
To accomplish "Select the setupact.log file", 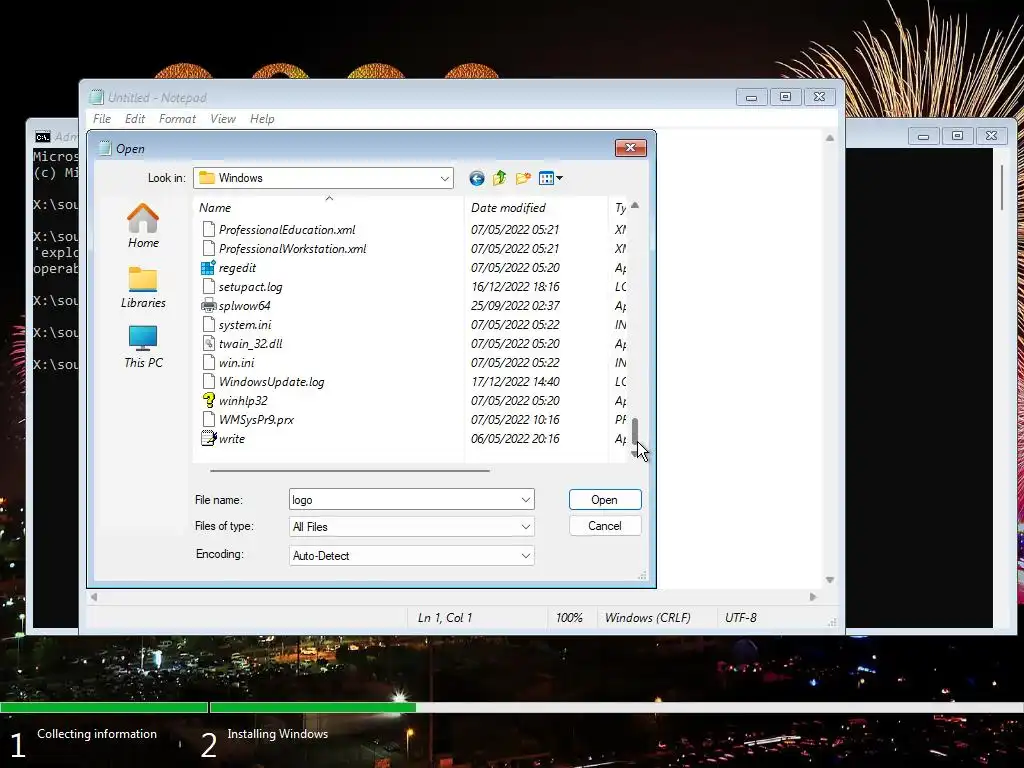I will pyautogui.click(x=242, y=287).
